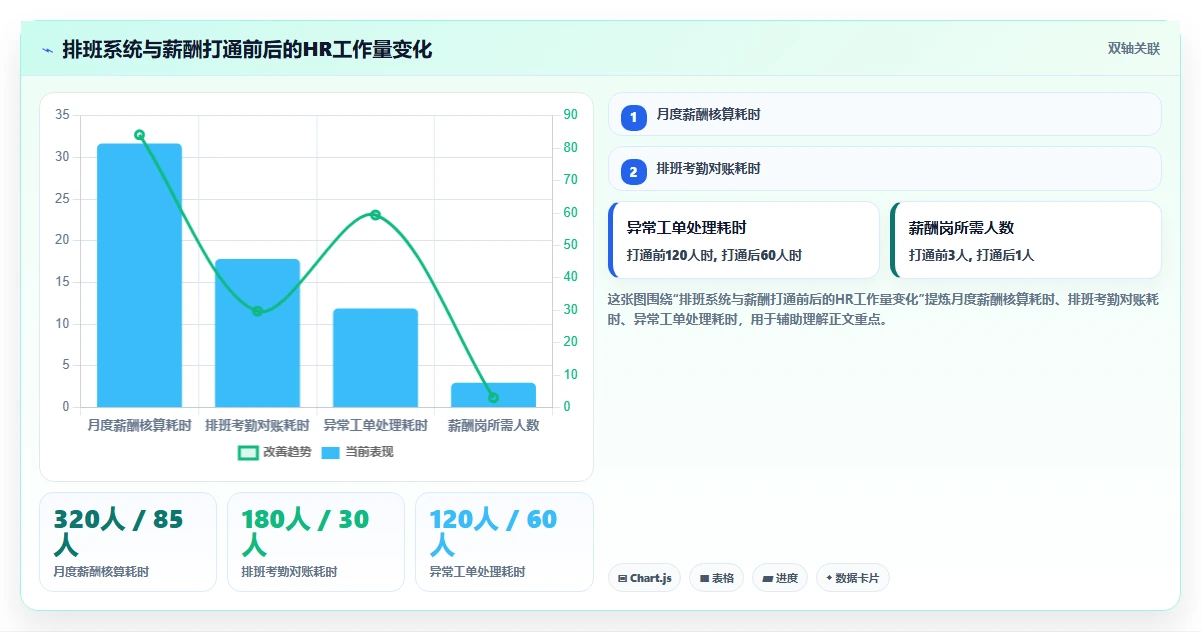Click the 薪酬岗所需人数 bar in the chart
The width and height of the screenshot is (1201, 632).
[x=493, y=395]
